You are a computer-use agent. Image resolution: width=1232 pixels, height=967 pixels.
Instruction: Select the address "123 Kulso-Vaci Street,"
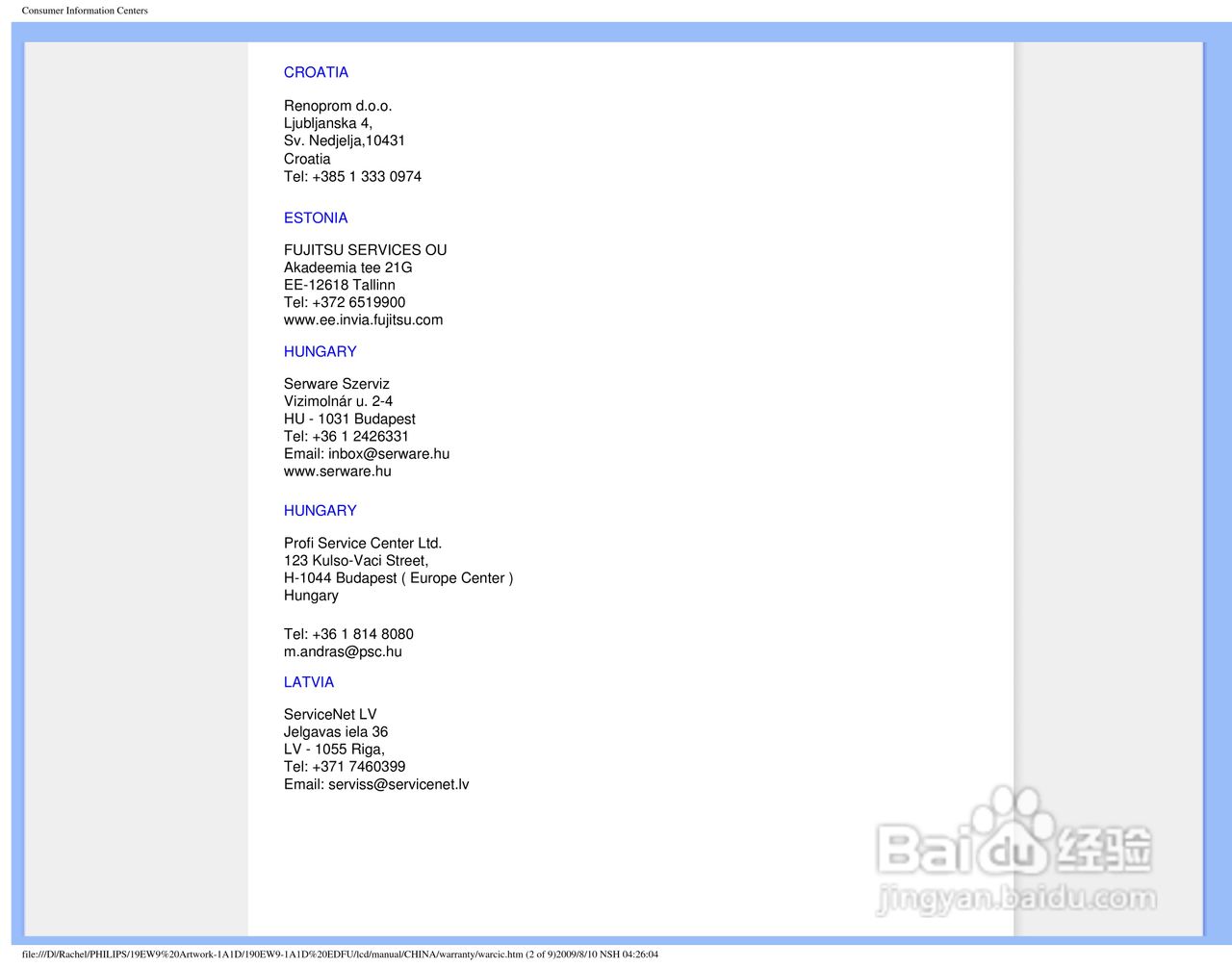point(356,560)
